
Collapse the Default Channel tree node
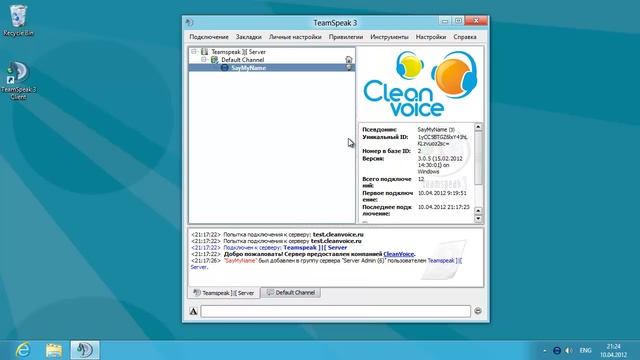204,60
